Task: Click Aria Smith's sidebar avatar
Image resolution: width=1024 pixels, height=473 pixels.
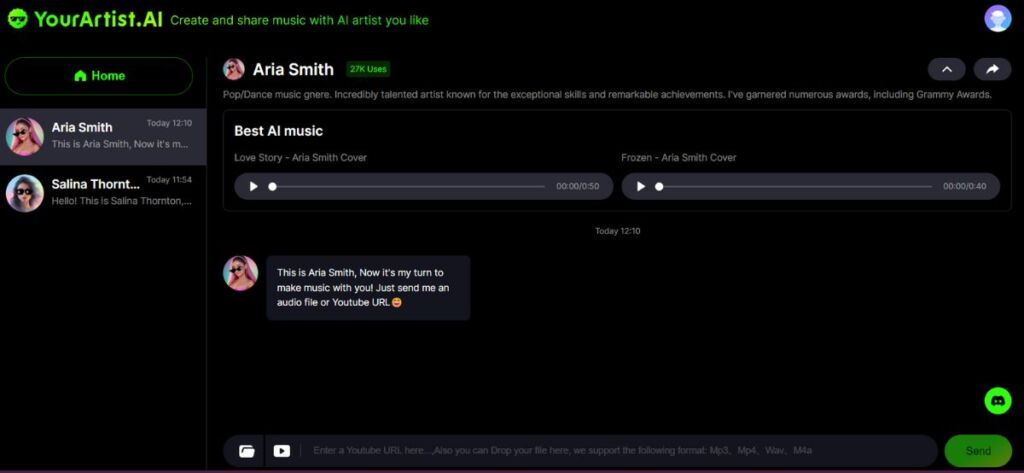Action: click(x=25, y=137)
